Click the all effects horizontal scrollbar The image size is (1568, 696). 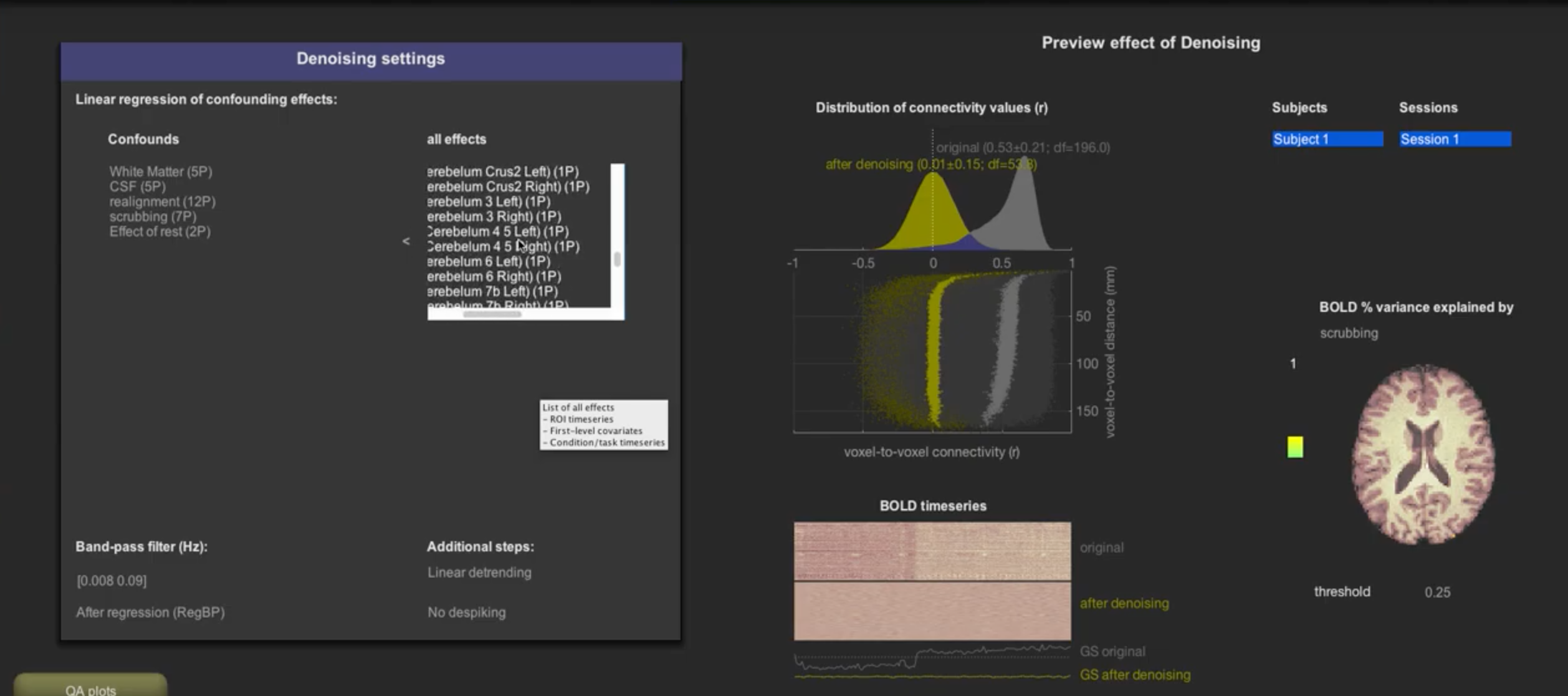pos(492,314)
